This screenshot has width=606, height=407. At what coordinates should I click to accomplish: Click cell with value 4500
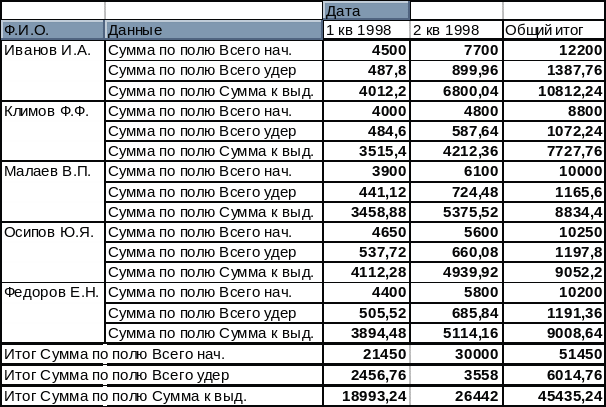tap(366, 50)
